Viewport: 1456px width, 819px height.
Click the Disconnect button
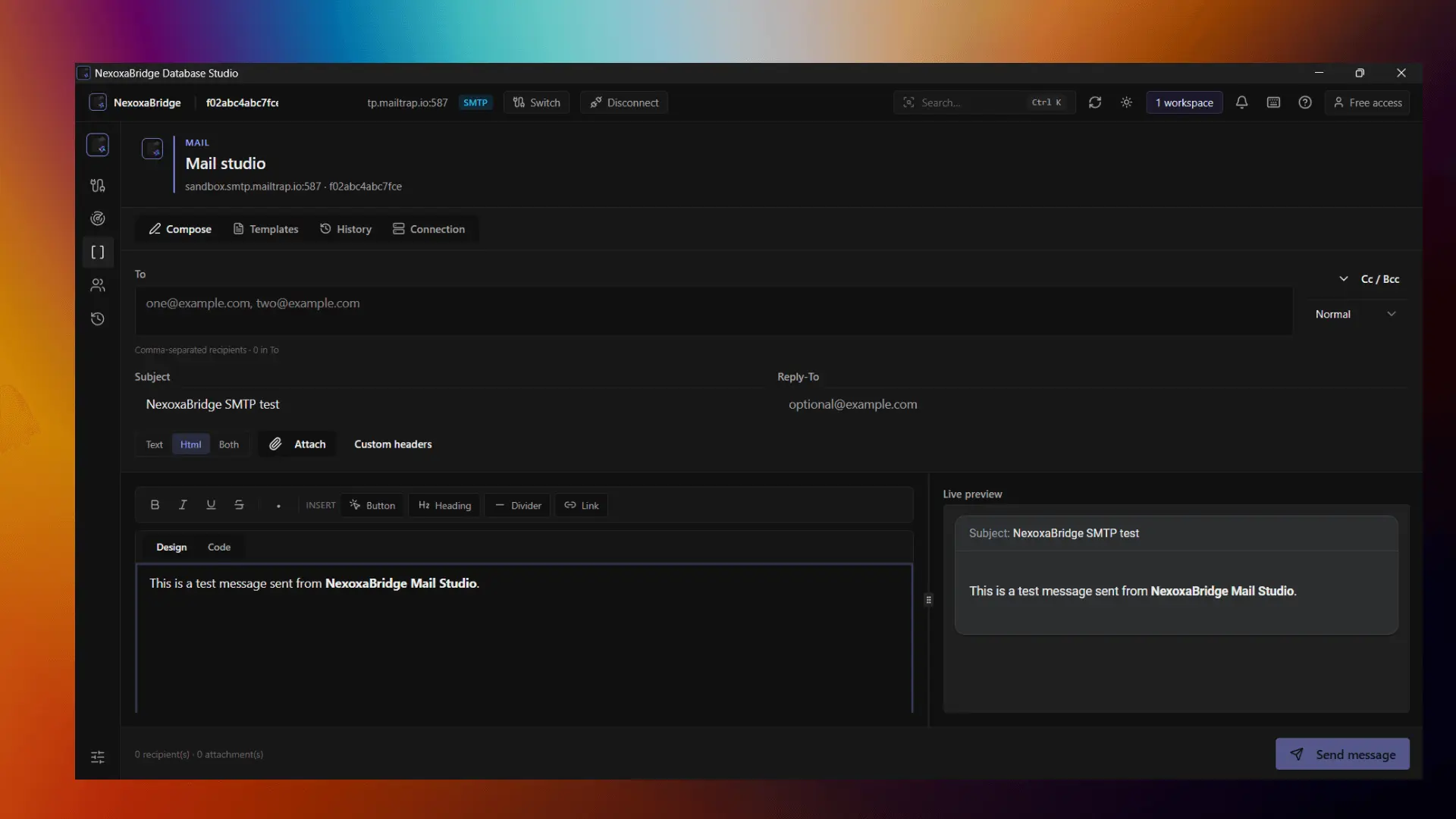[x=624, y=102]
